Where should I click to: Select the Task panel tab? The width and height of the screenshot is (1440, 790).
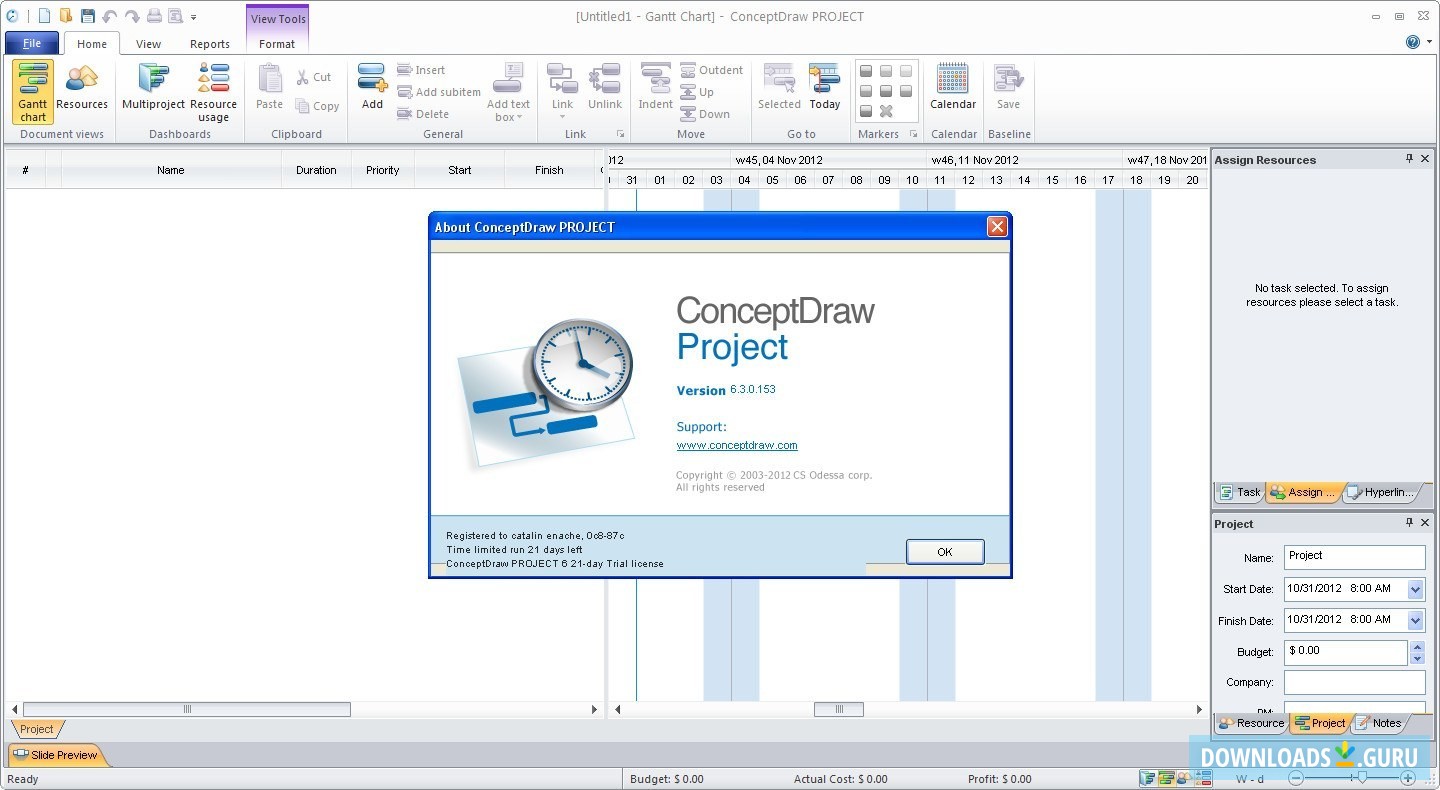(1240, 492)
